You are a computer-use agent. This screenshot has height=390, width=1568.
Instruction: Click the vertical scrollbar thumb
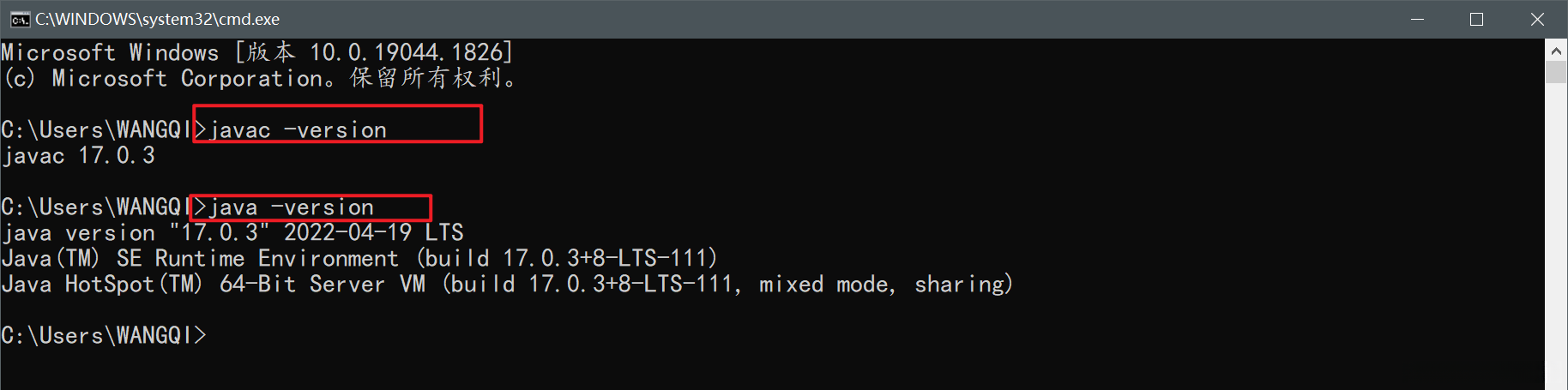(x=1556, y=71)
